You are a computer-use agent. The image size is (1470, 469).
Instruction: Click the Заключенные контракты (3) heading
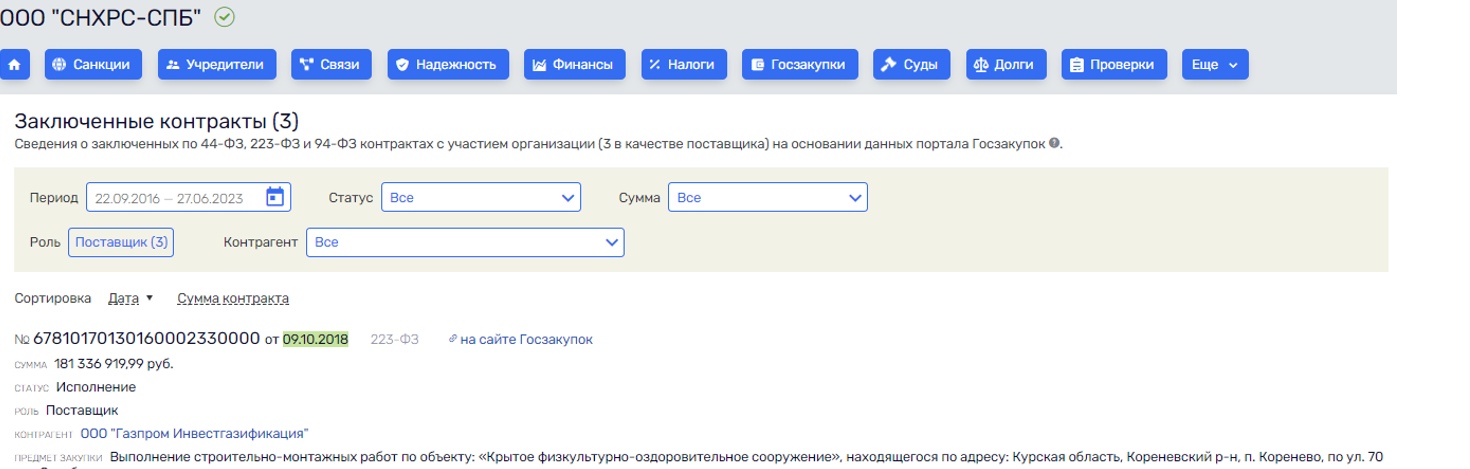pyautogui.click(x=157, y=122)
